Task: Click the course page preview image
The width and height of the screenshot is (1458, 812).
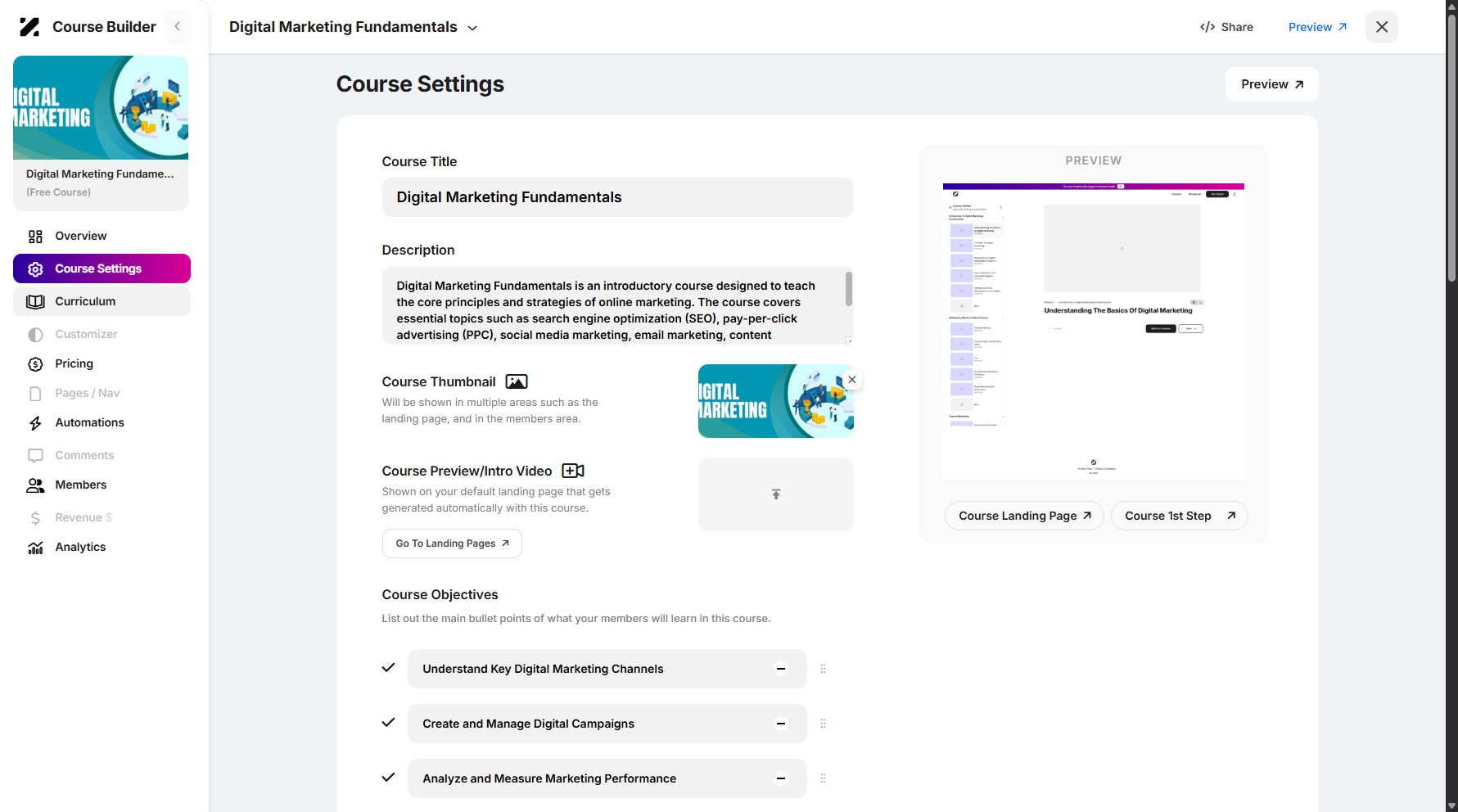Action: point(1094,332)
